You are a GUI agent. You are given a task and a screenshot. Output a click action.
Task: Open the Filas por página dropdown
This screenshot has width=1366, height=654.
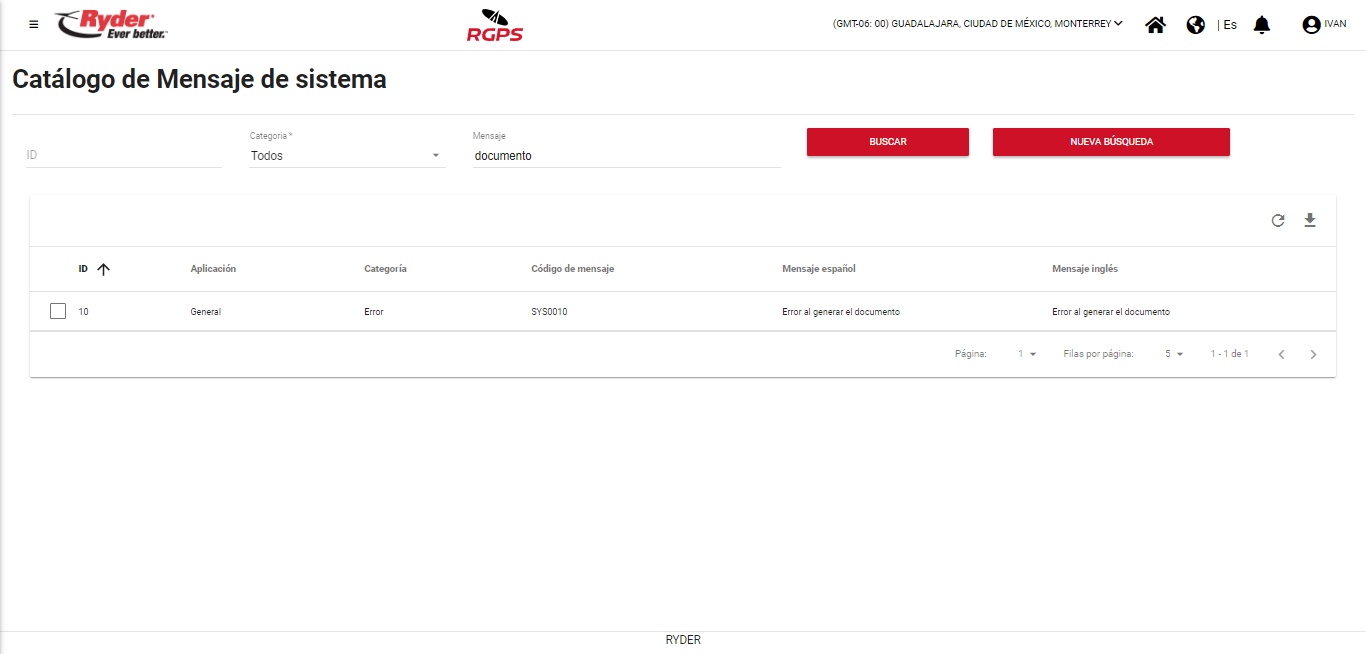1173,354
